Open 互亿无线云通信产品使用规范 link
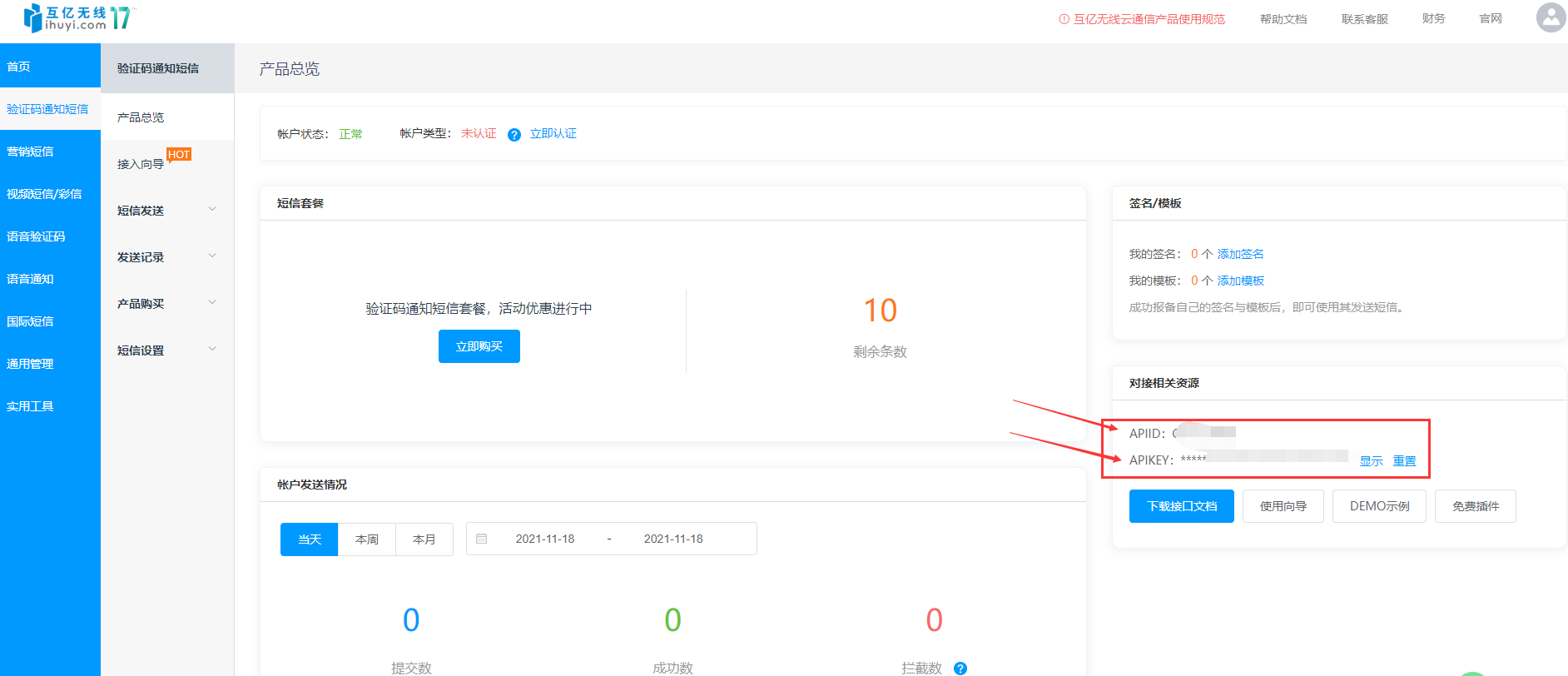1568x676 pixels. click(1149, 19)
